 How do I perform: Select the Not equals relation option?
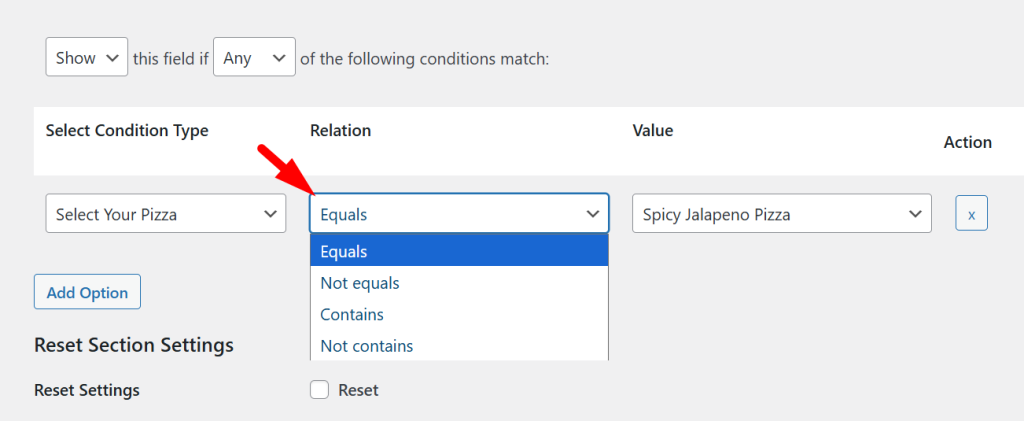pyautogui.click(x=459, y=283)
